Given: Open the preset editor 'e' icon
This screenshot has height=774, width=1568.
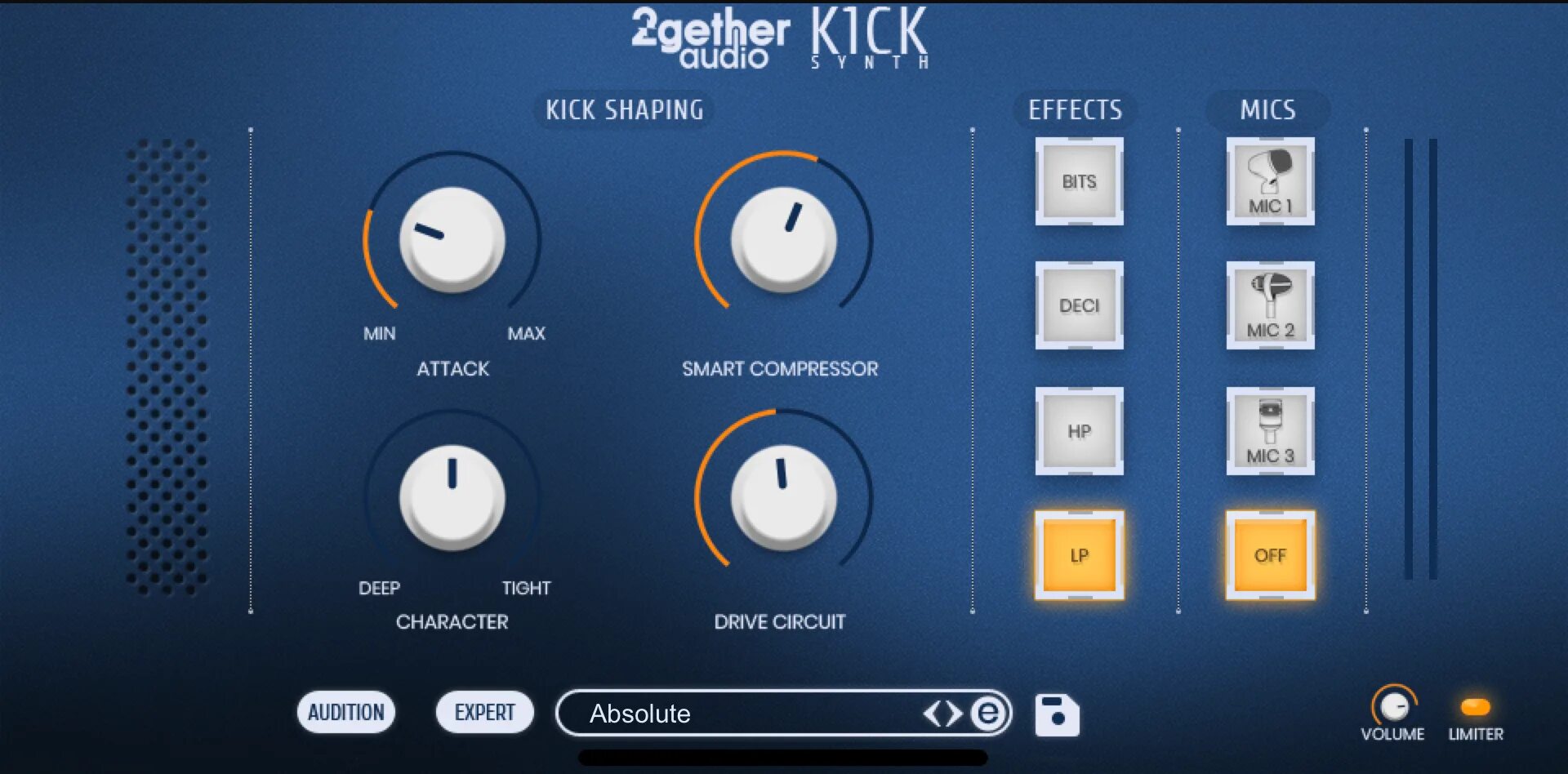Looking at the screenshot, I should (988, 714).
